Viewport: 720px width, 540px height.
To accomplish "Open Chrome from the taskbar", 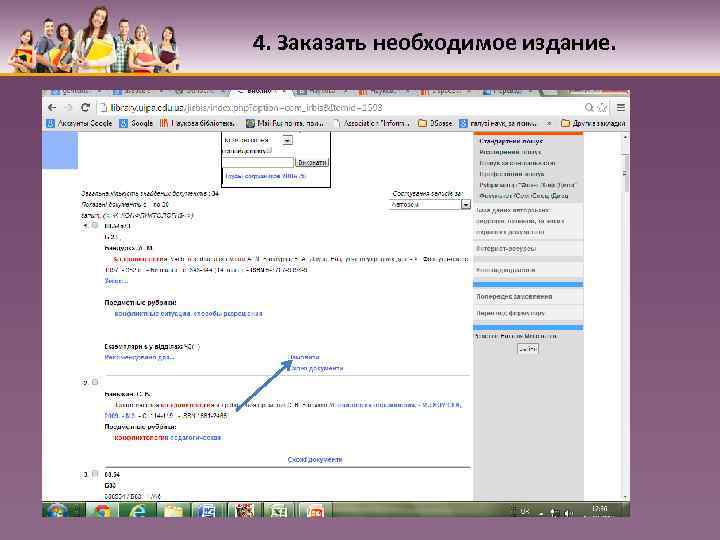I will pos(102,510).
